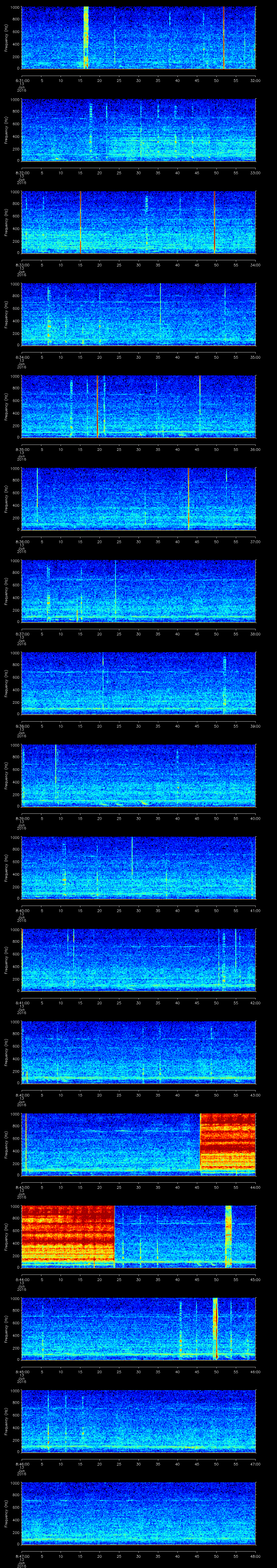Click the 8:40:00 spectrogram plot

(x=139, y=868)
